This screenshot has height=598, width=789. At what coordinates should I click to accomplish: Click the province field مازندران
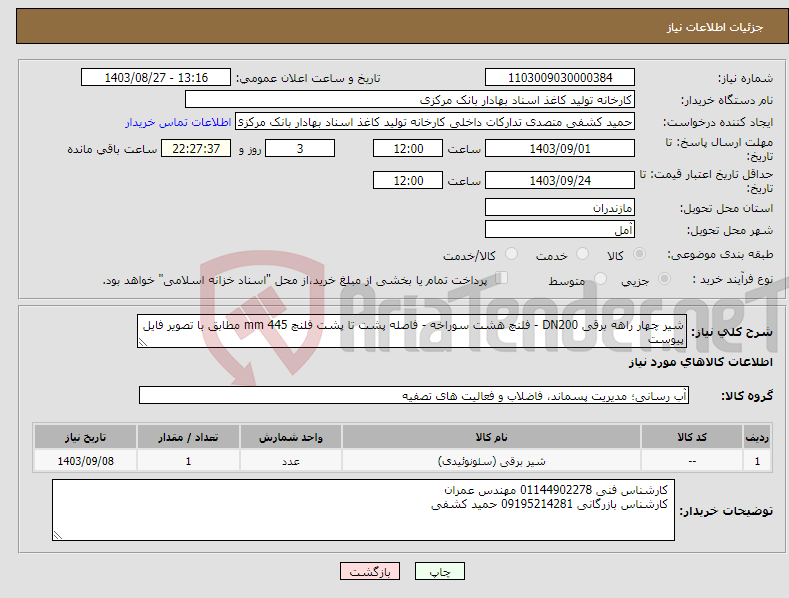pos(560,207)
